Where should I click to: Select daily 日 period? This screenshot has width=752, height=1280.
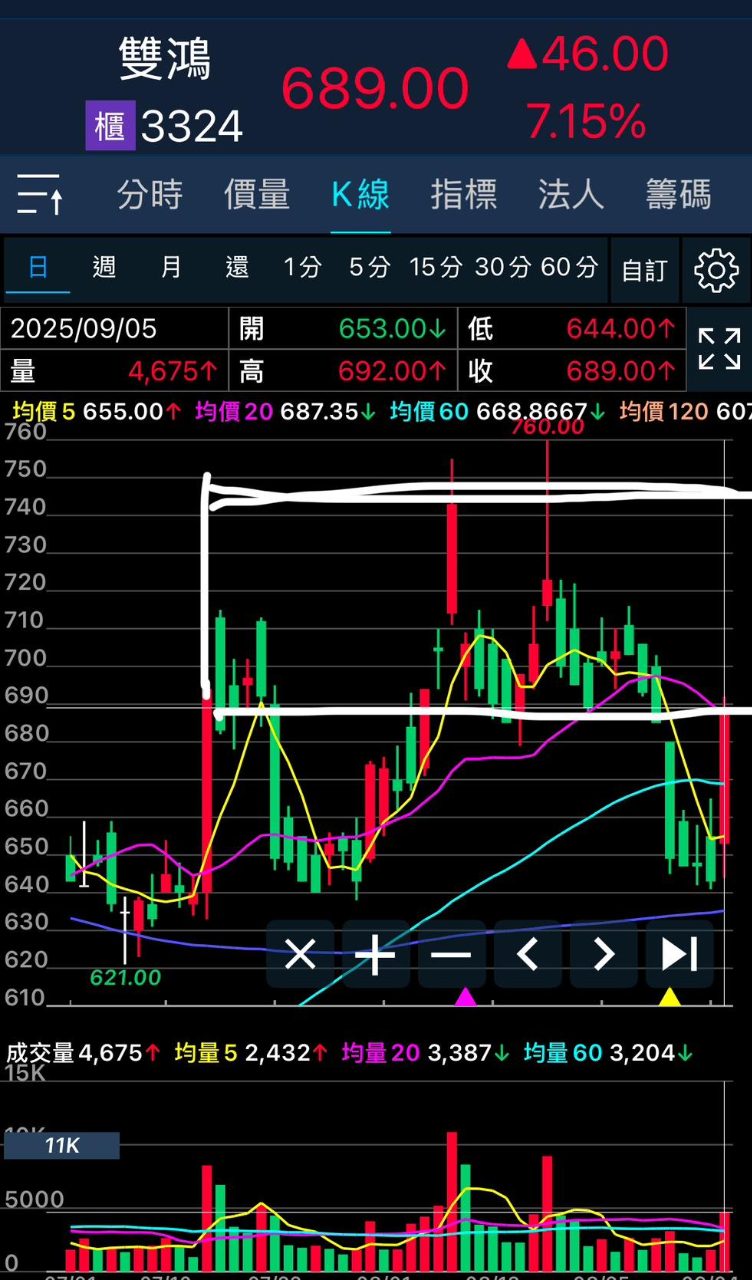pos(38,267)
